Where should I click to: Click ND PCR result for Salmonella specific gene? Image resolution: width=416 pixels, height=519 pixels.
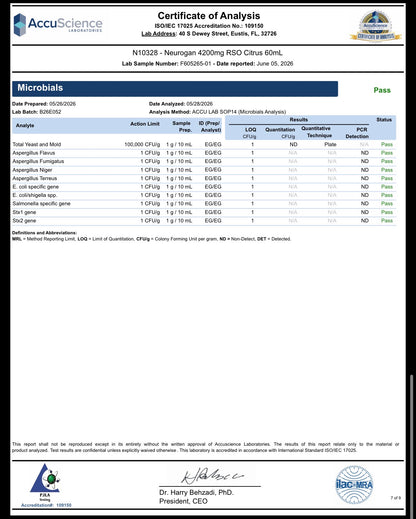coord(365,203)
